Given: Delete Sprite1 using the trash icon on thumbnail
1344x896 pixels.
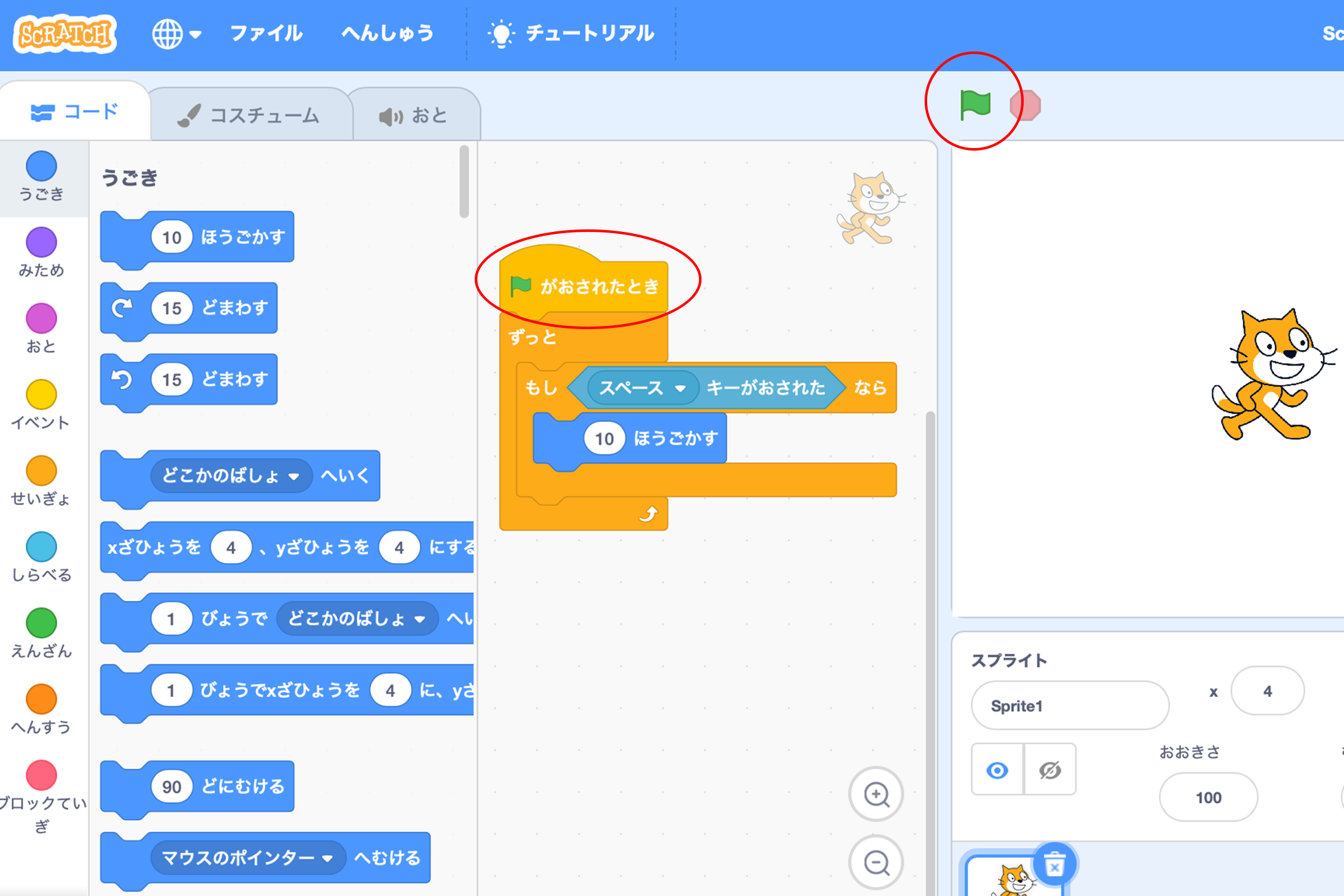Looking at the screenshot, I should tap(1054, 864).
